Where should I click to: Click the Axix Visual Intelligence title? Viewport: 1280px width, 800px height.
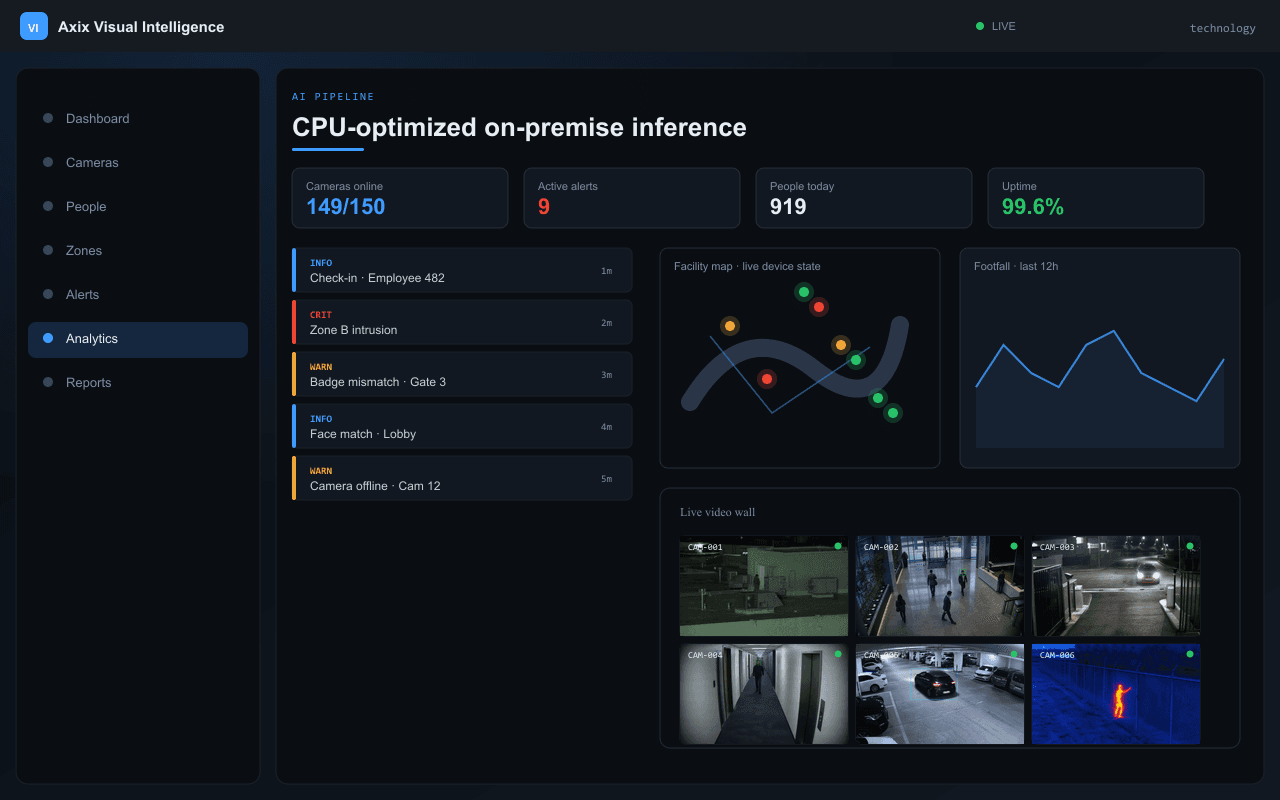click(x=141, y=27)
